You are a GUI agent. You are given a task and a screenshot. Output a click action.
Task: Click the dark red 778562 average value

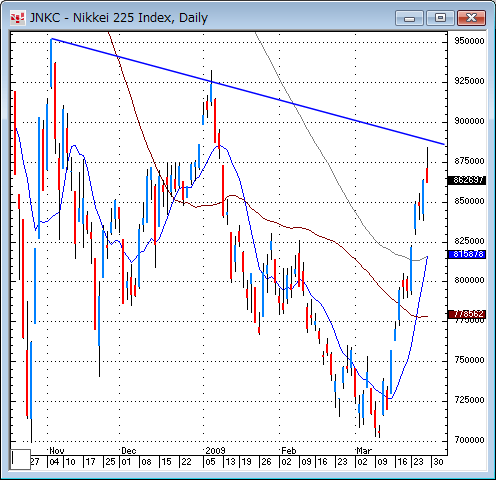(x=468, y=314)
